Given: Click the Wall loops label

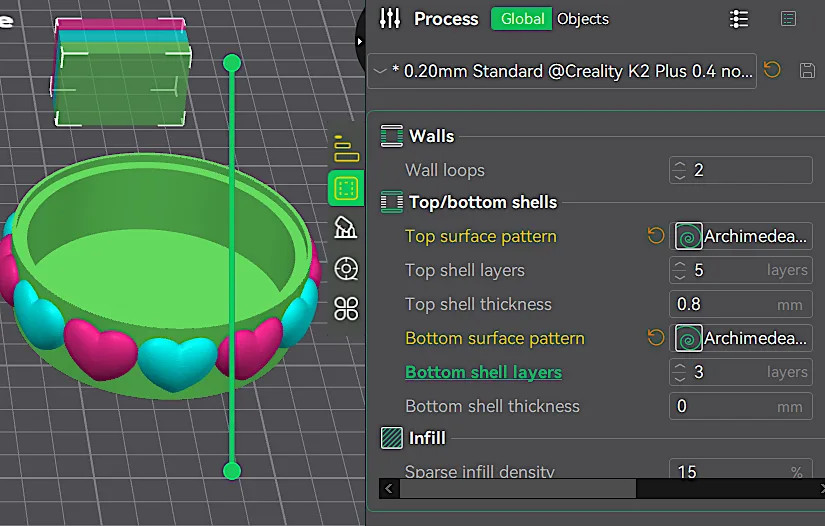Looking at the screenshot, I should pos(445,170).
